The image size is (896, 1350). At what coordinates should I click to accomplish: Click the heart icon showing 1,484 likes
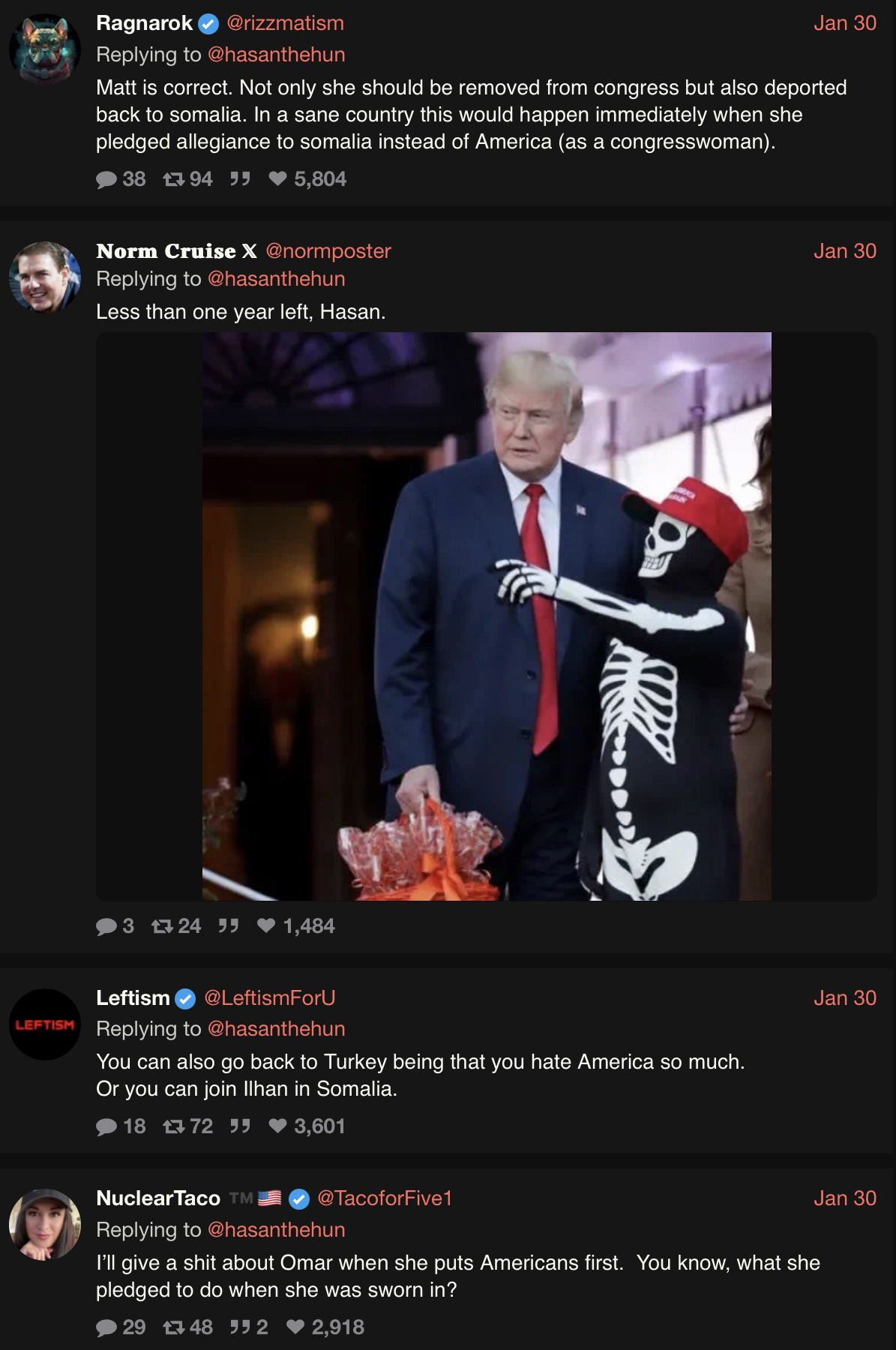tap(266, 925)
